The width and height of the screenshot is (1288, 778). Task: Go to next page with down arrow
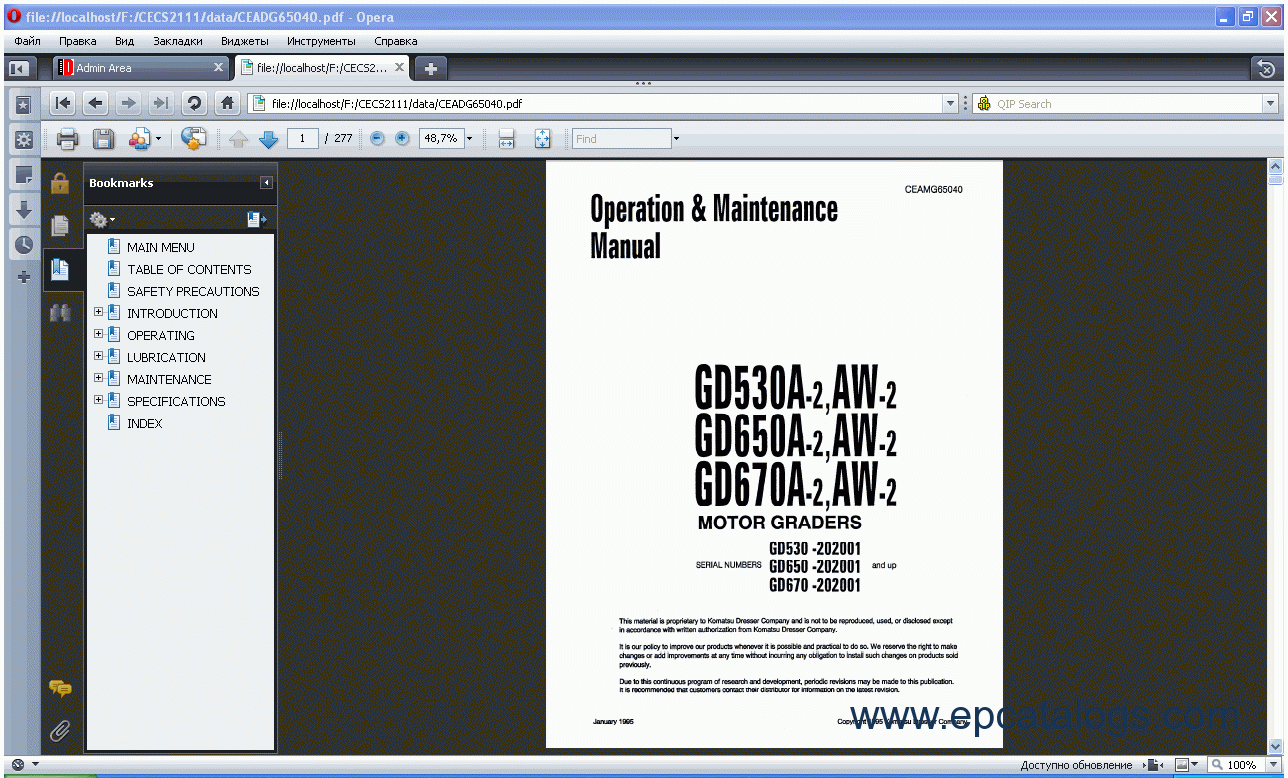[268, 139]
